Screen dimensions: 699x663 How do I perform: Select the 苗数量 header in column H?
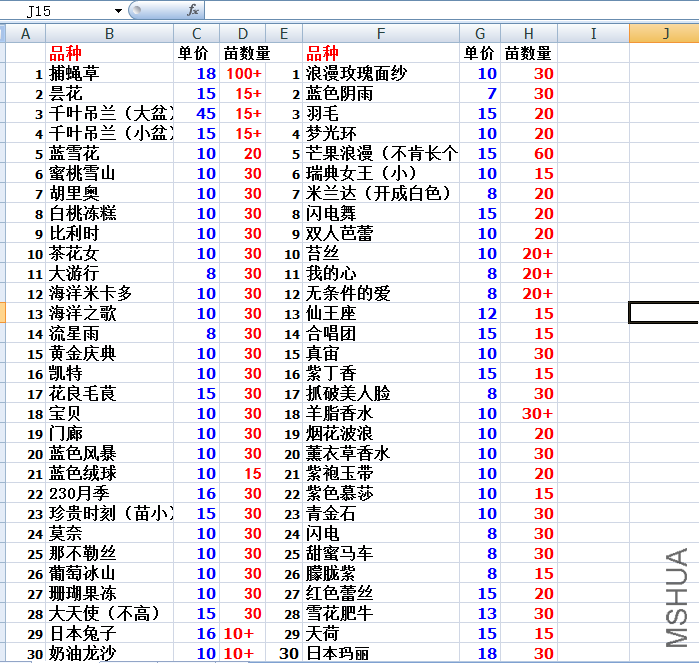[x=529, y=53]
